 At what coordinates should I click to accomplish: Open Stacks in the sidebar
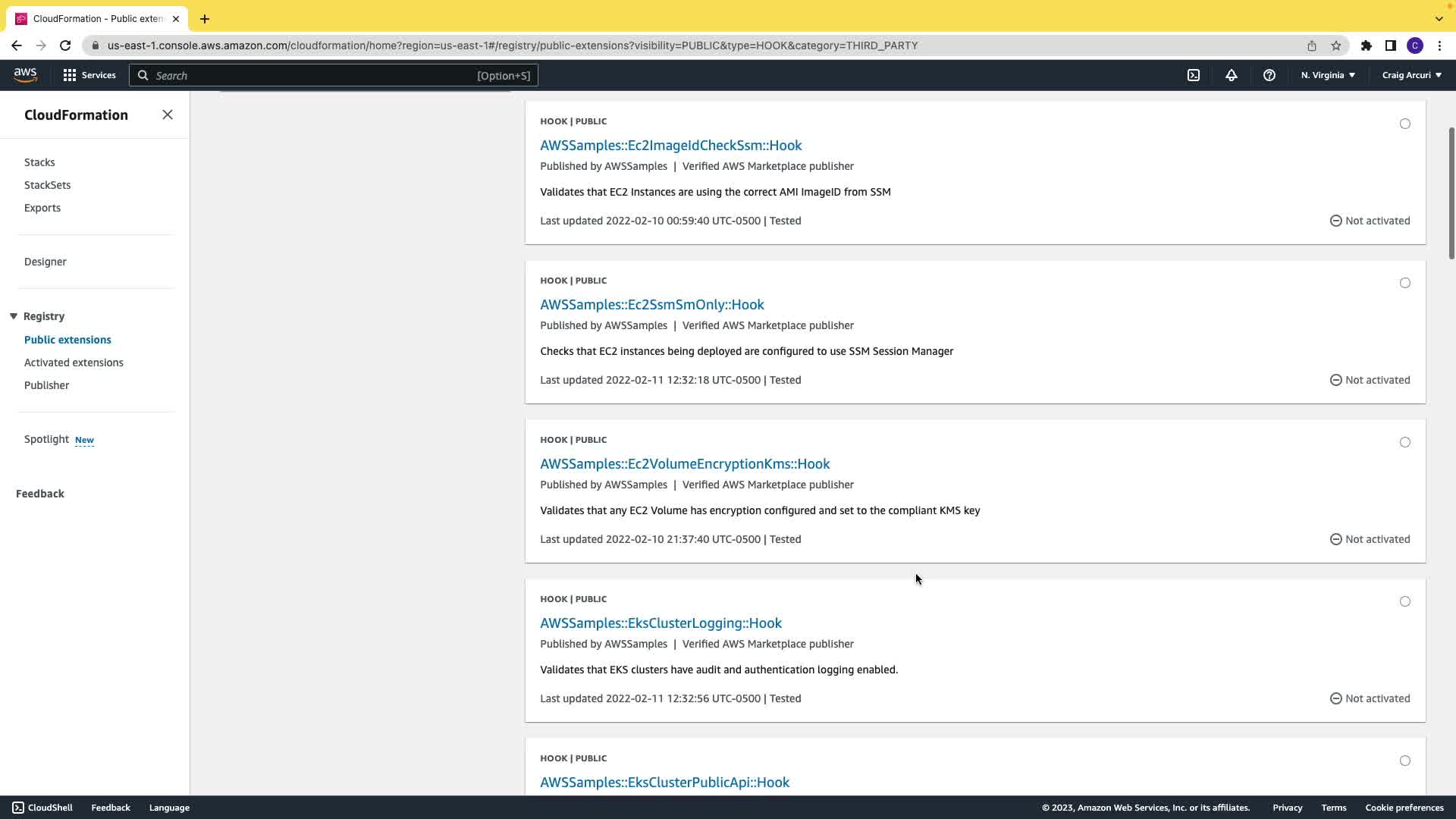click(x=39, y=162)
